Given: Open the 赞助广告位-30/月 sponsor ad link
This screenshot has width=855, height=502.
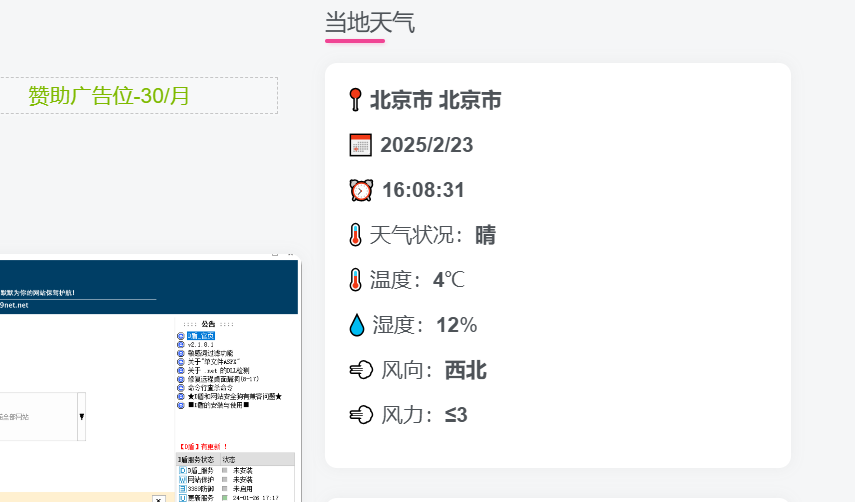Looking at the screenshot, I should point(109,96).
